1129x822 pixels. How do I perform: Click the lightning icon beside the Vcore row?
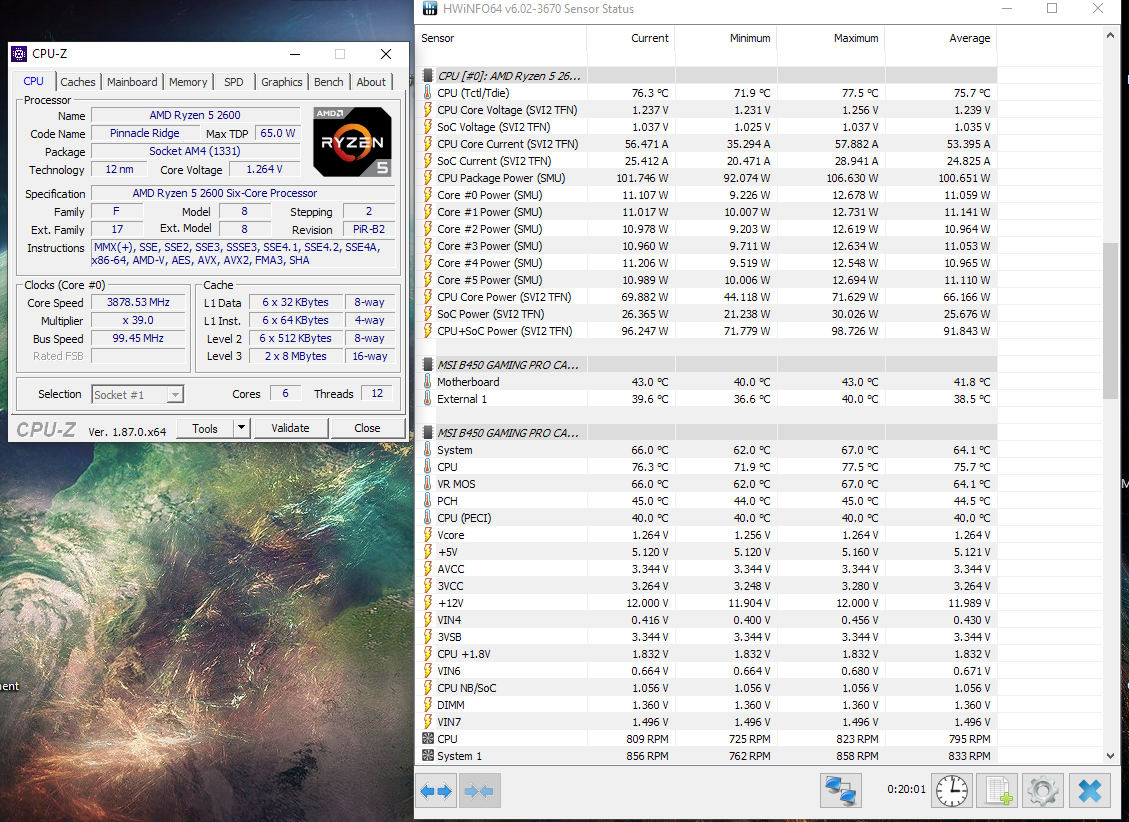click(x=428, y=535)
